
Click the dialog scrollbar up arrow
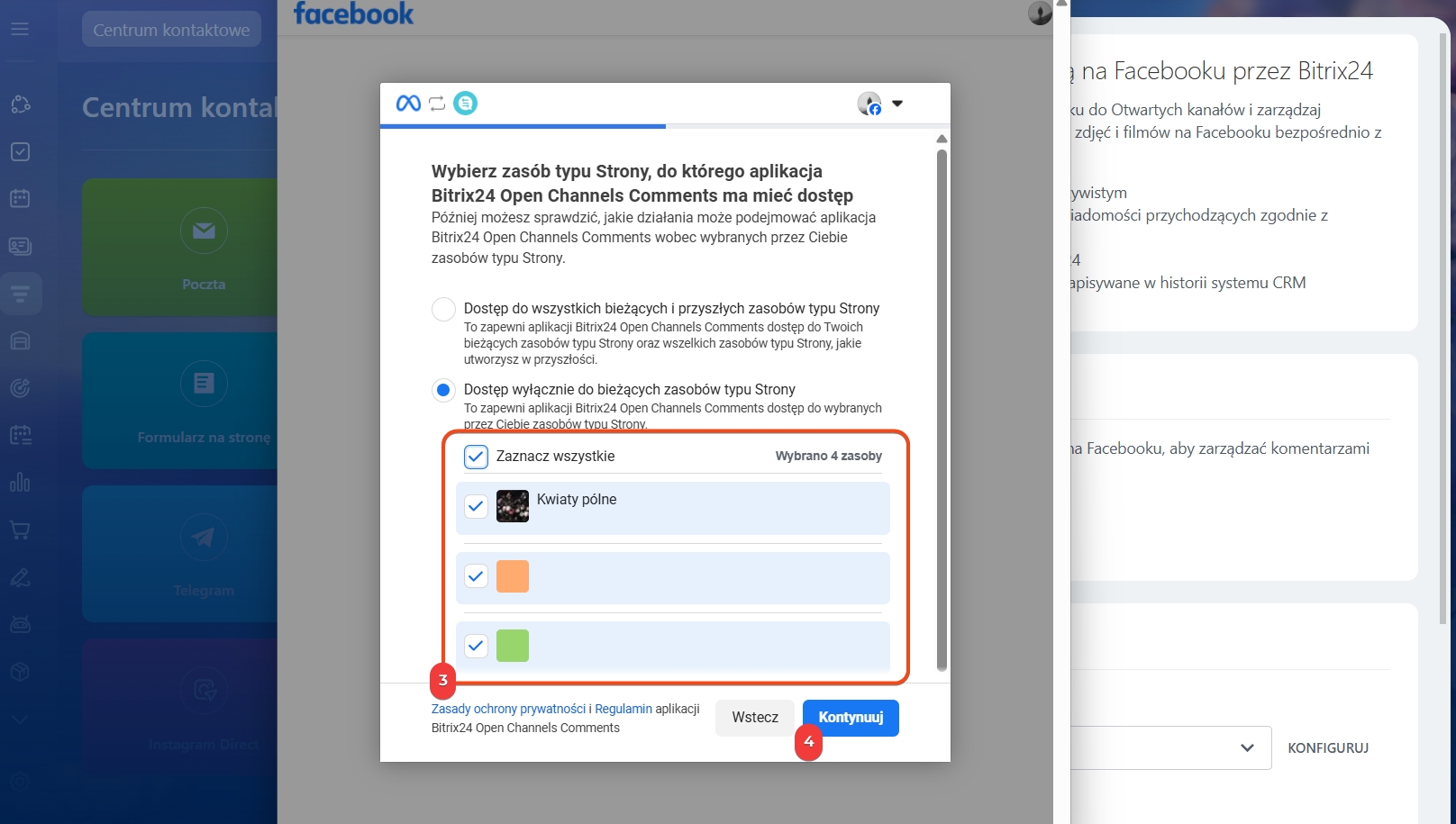[x=942, y=139]
